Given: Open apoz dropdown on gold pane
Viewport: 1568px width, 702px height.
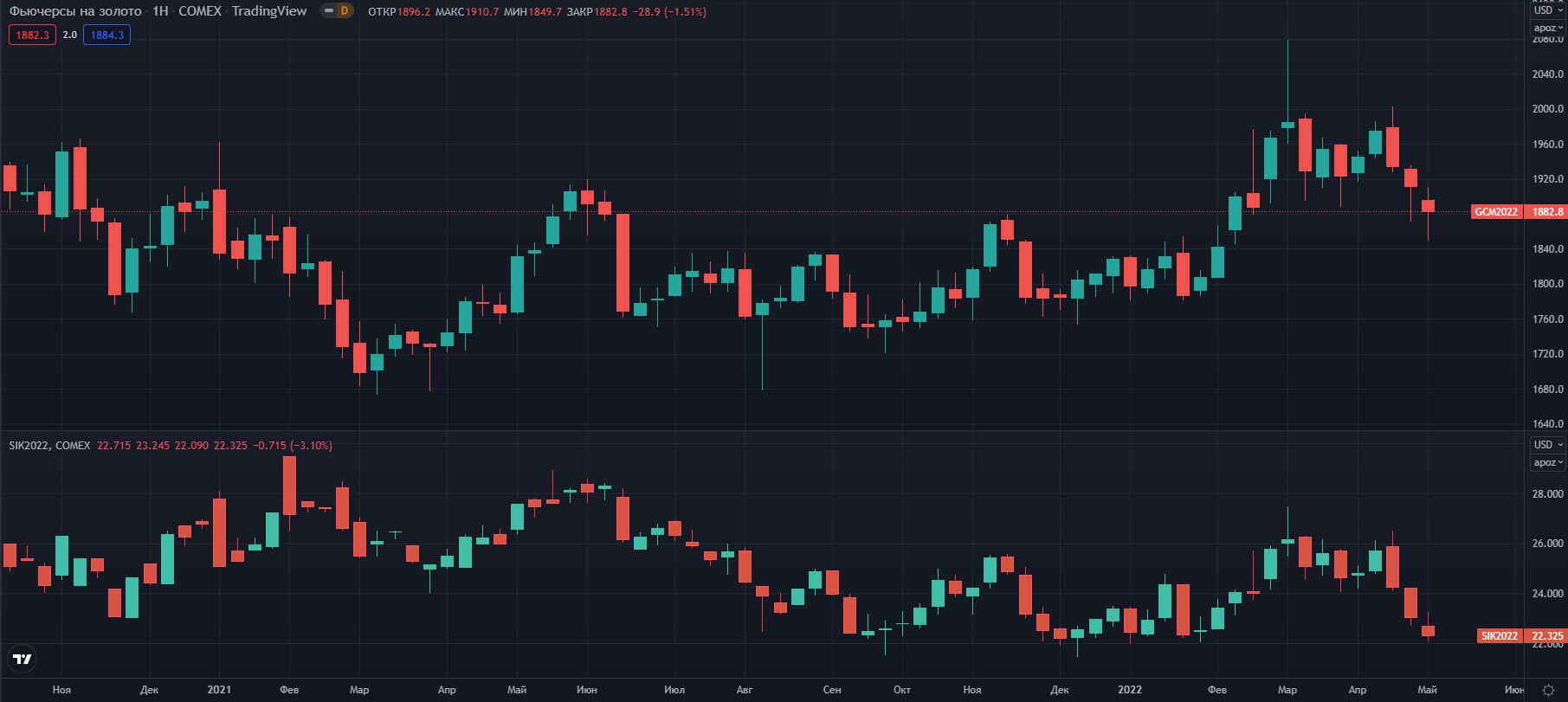Looking at the screenshot, I should (1548, 28).
